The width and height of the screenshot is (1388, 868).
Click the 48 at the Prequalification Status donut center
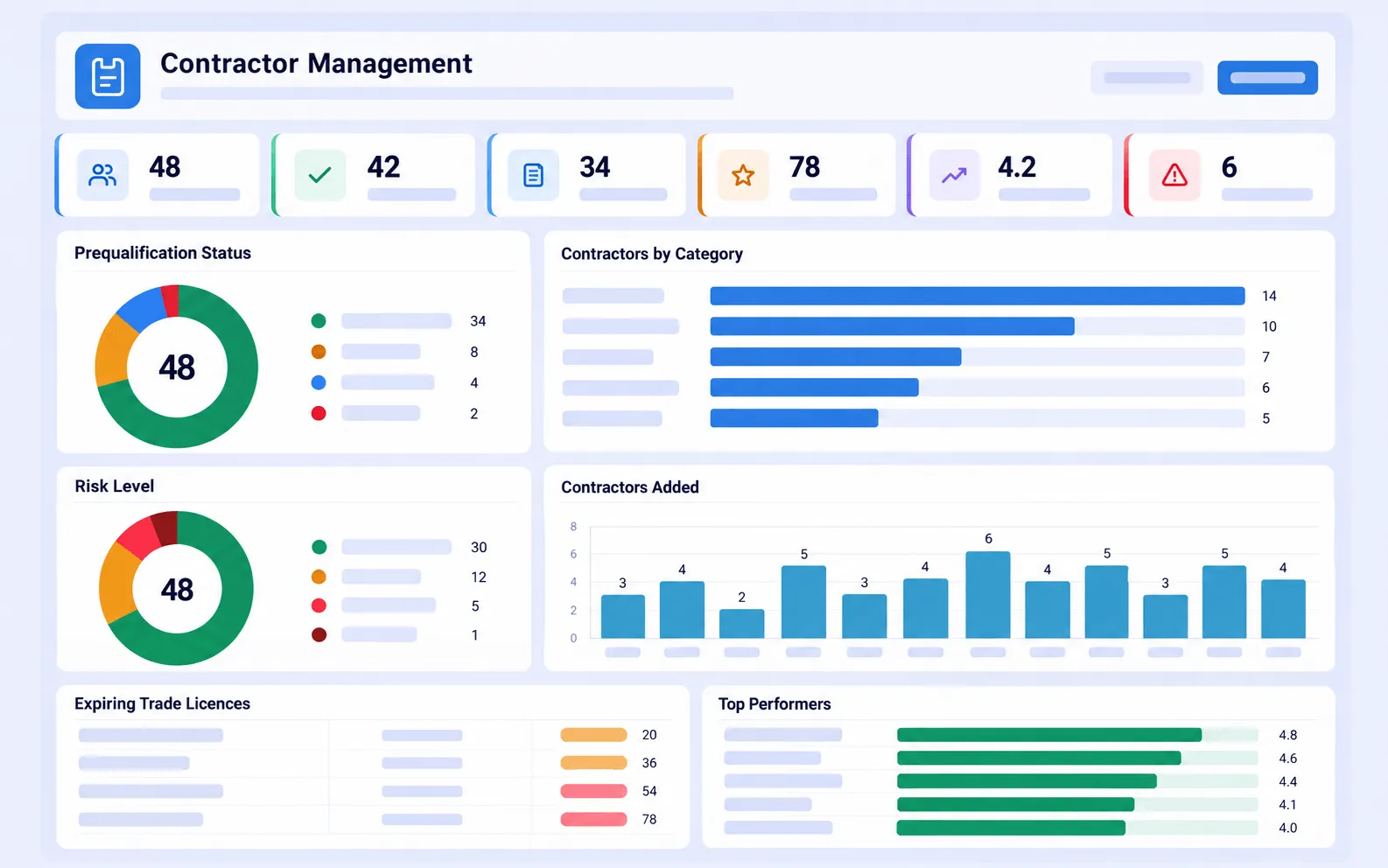177,367
